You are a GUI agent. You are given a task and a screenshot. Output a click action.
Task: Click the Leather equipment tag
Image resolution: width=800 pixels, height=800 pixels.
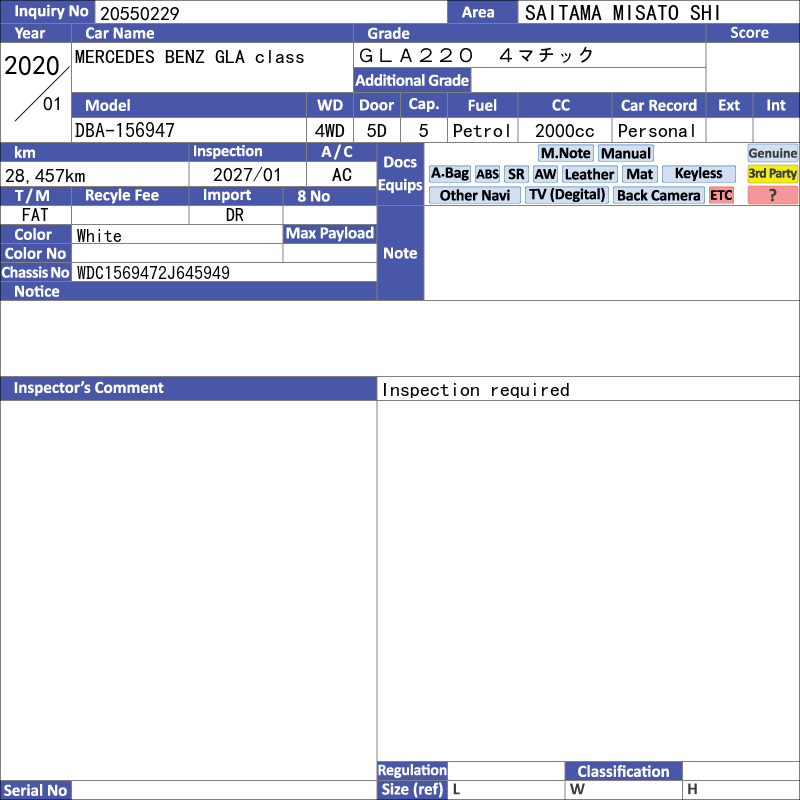pyautogui.click(x=589, y=174)
